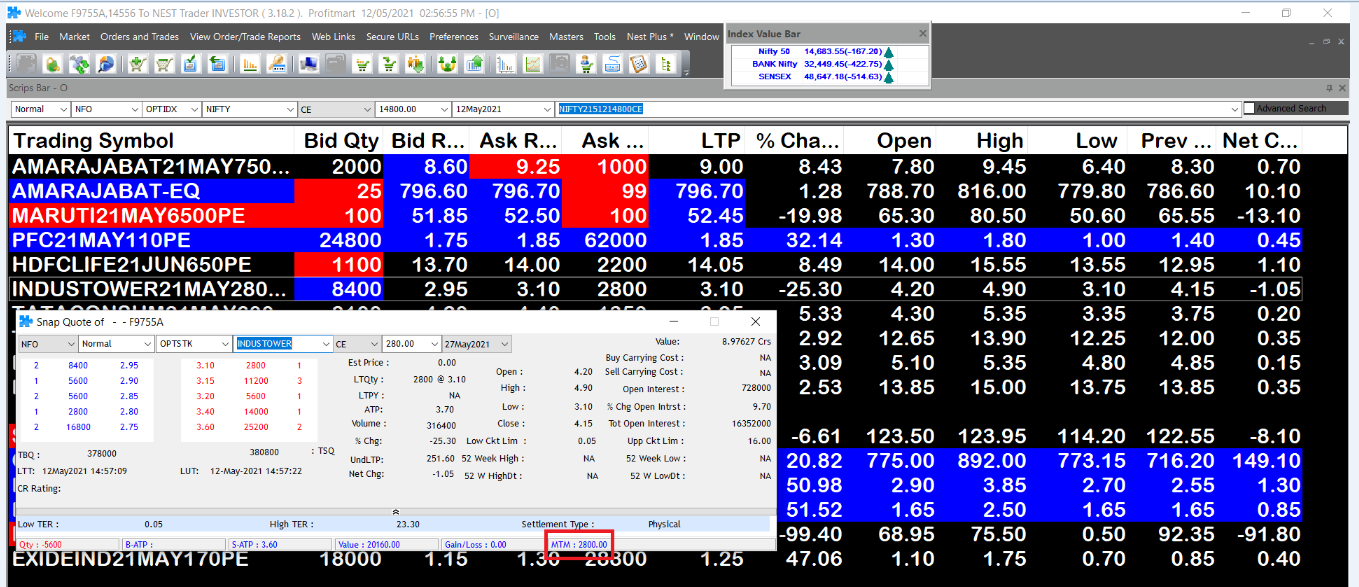Sort by the Bid Qty column header
This screenshot has height=587, width=1359.
click(x=338, y=141)
